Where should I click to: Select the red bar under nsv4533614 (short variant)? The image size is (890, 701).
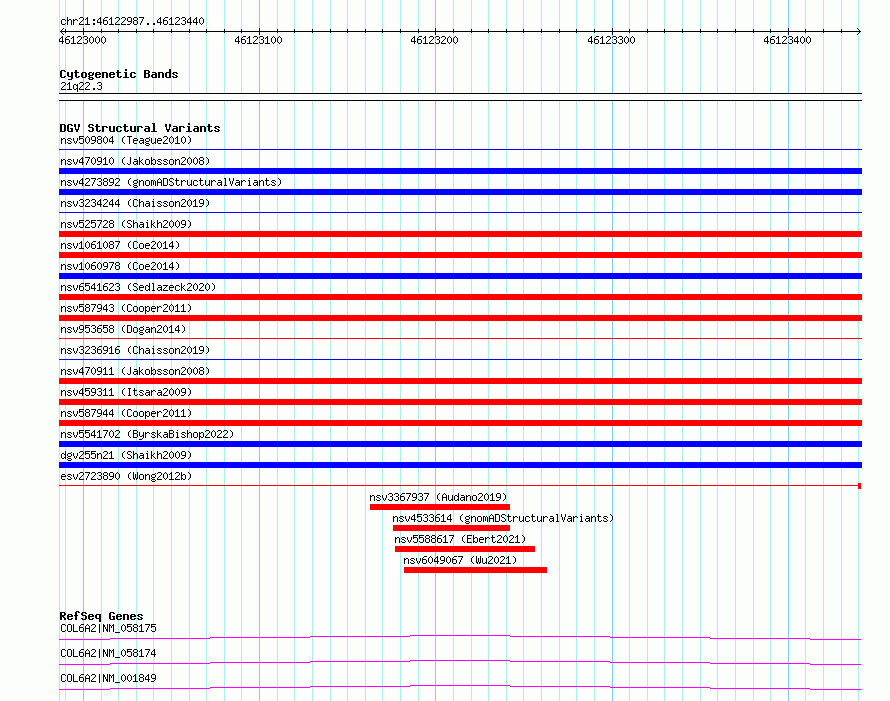pos(451,528)
